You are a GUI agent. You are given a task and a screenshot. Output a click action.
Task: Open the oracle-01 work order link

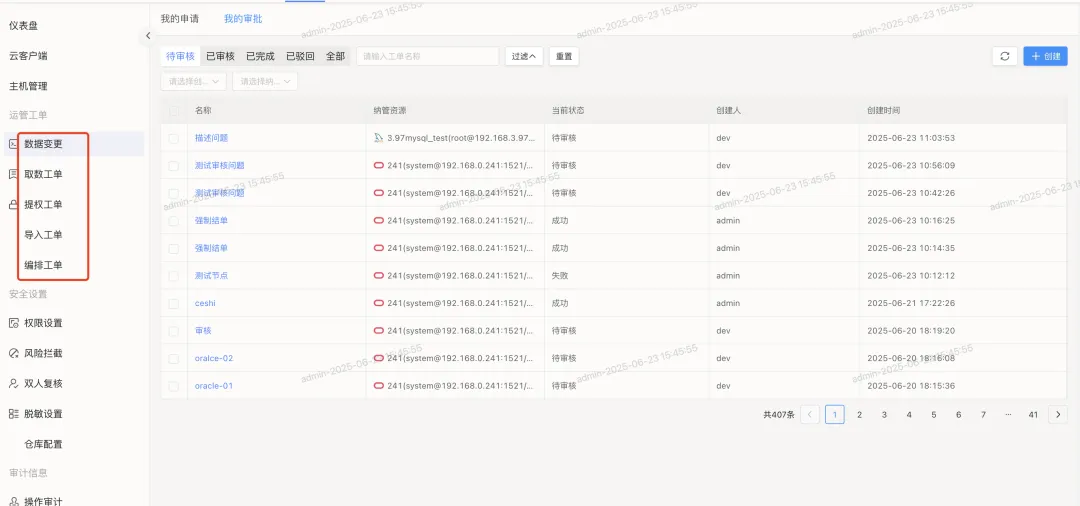coord(214,386)
